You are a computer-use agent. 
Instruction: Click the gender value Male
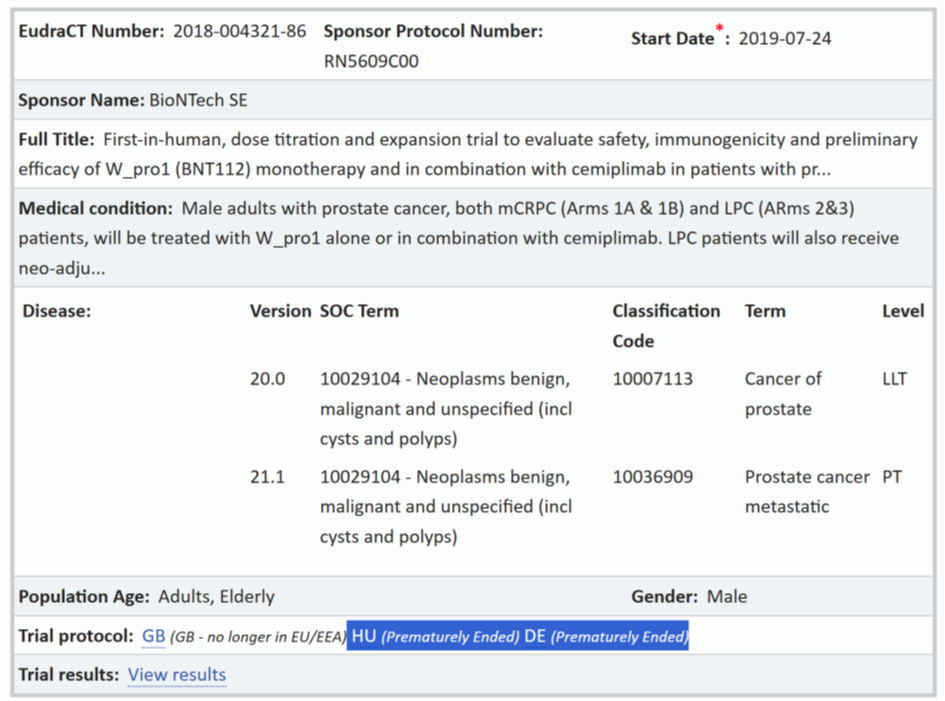[x=727, y=597]
